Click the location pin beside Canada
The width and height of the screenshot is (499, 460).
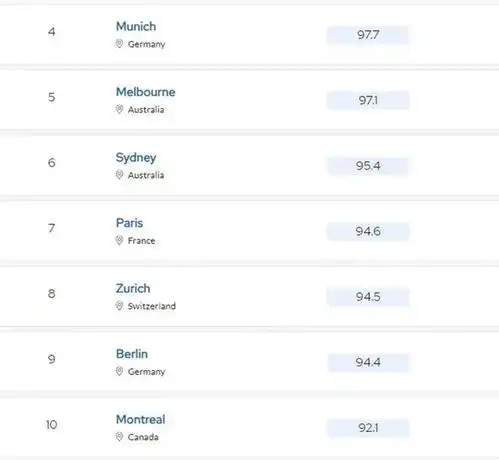(x=119, y=437)
